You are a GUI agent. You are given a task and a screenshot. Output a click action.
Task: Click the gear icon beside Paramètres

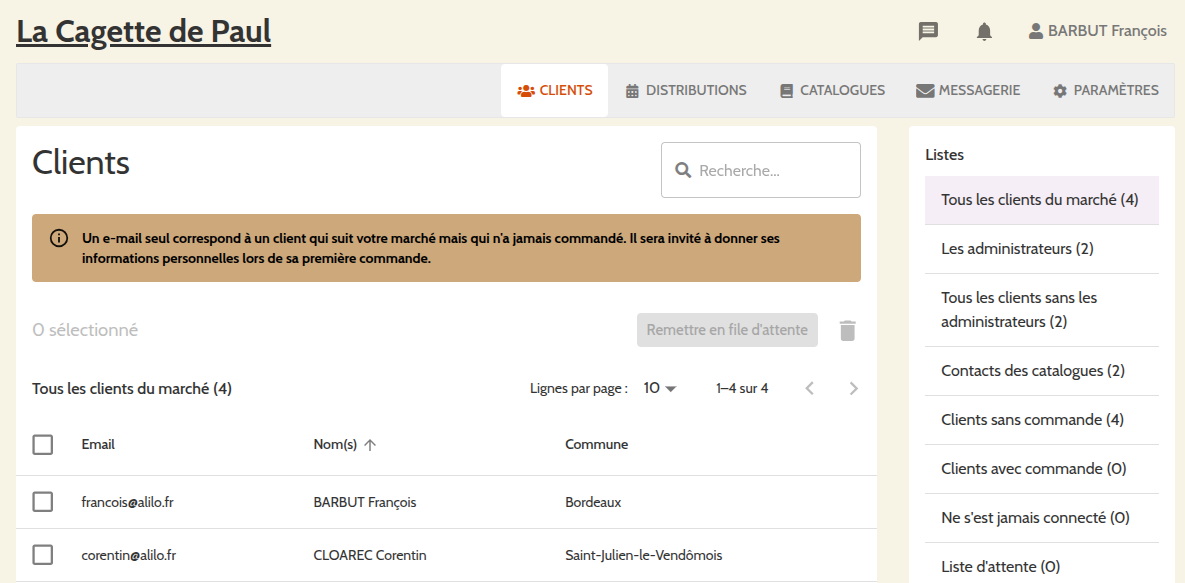tap(1059, 90)
